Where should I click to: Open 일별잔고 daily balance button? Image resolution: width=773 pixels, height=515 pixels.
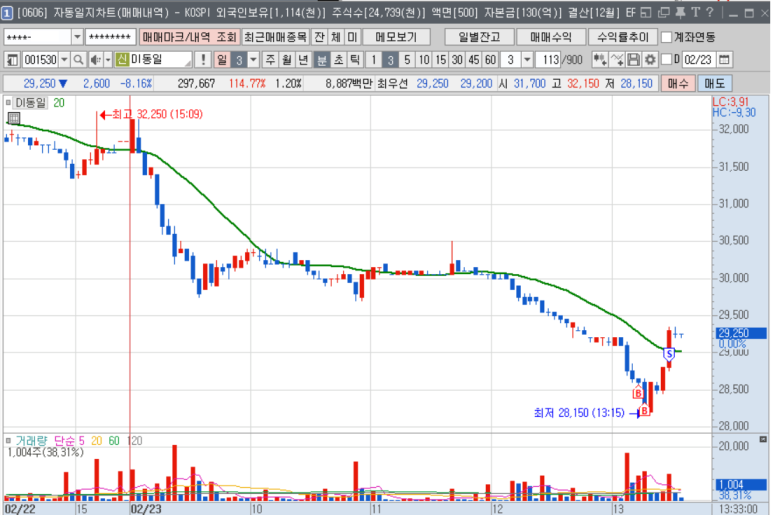(479, 37)
